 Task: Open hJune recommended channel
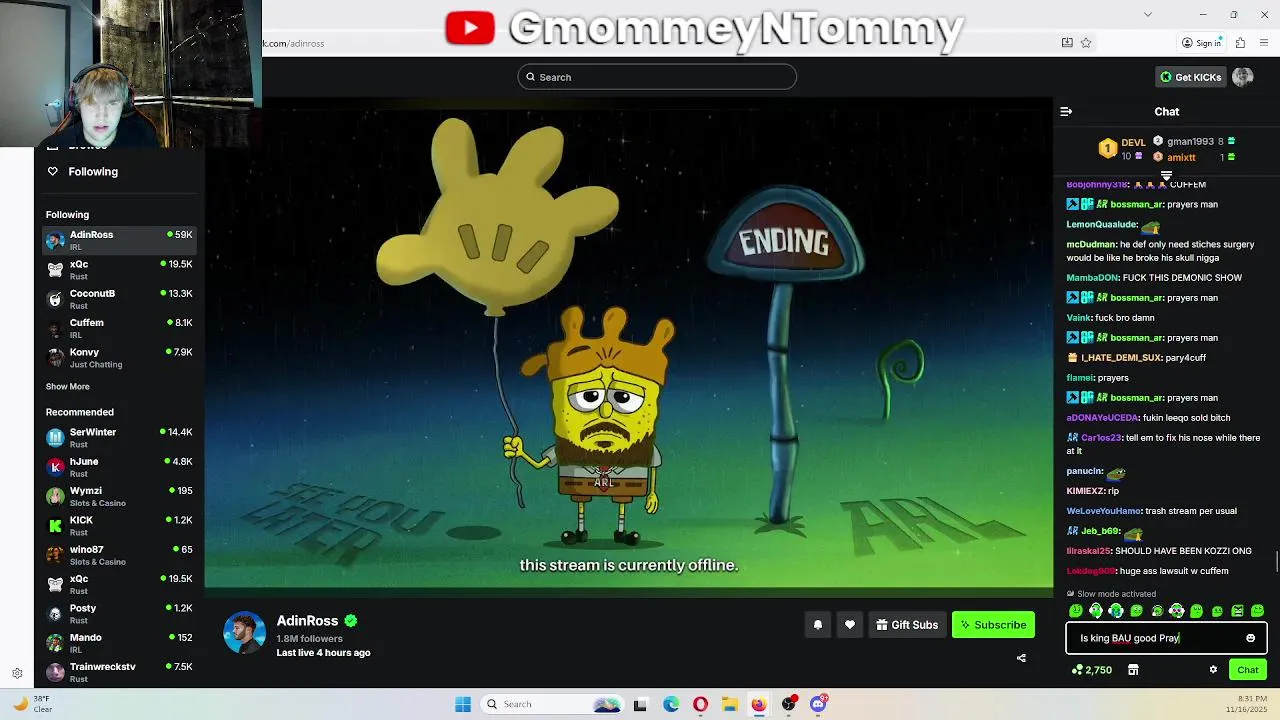(x=119, y=467)
